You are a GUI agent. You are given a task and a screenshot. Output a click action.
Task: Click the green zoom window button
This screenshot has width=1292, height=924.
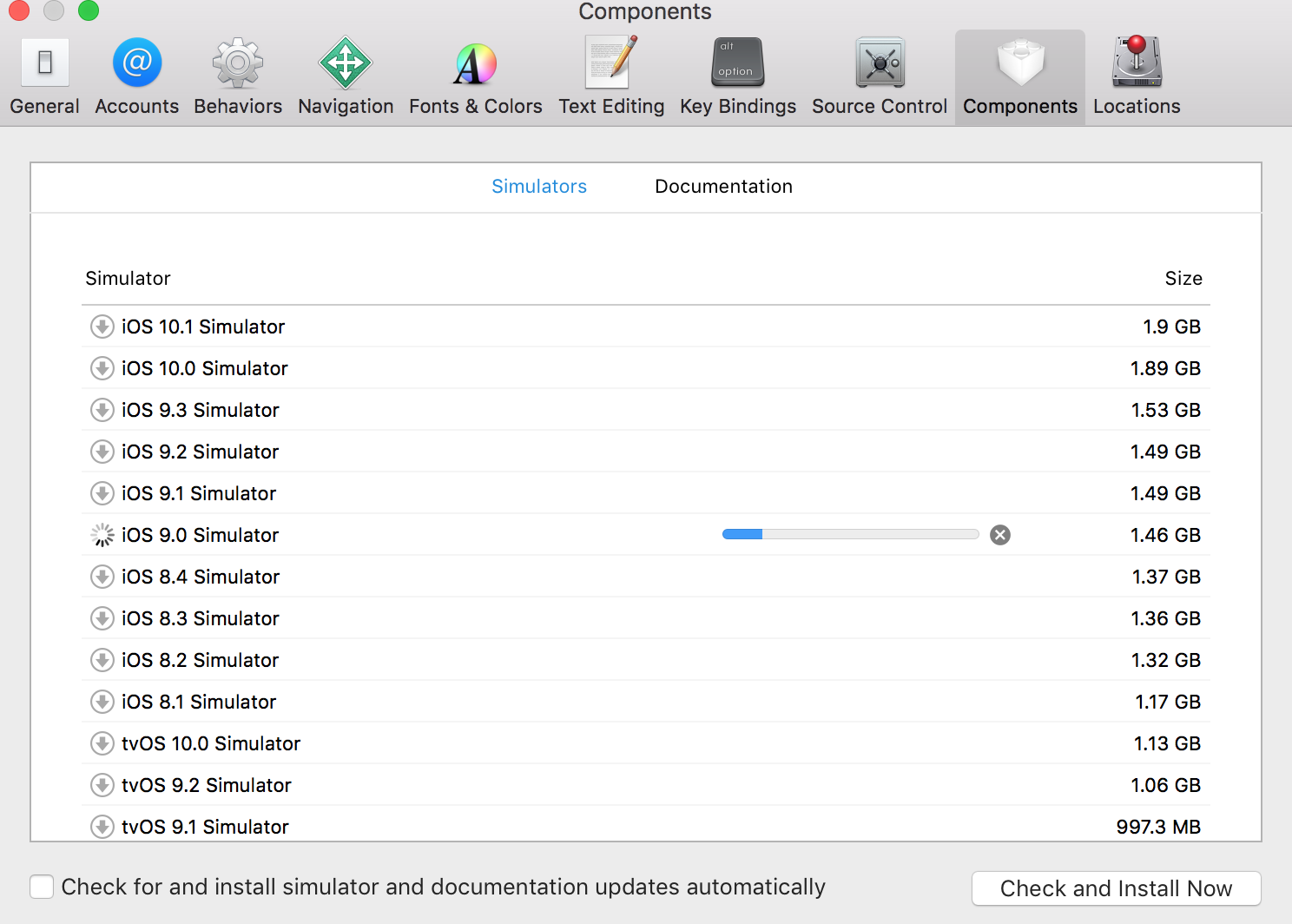89,10
